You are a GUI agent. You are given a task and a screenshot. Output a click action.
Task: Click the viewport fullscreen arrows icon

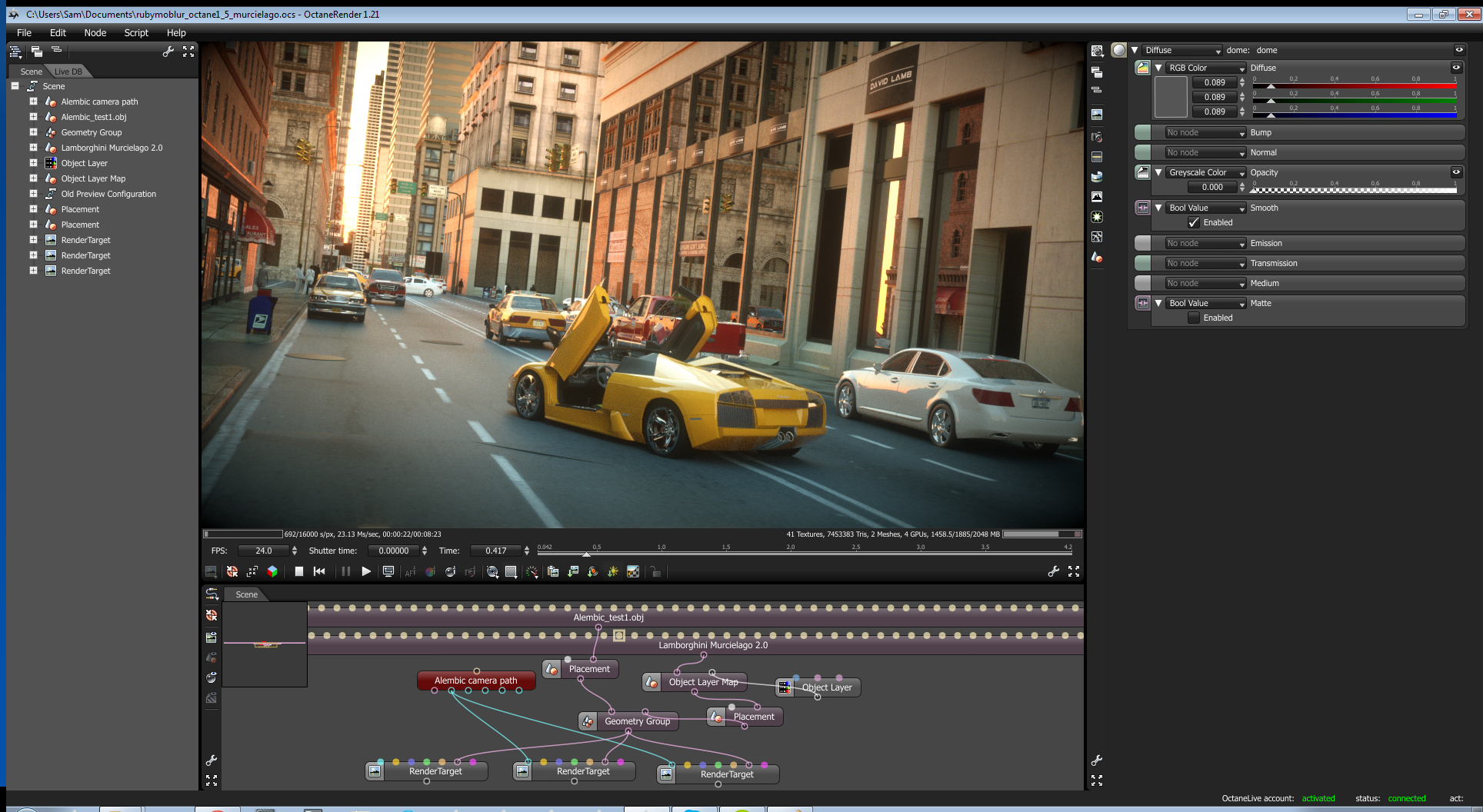1074,571
